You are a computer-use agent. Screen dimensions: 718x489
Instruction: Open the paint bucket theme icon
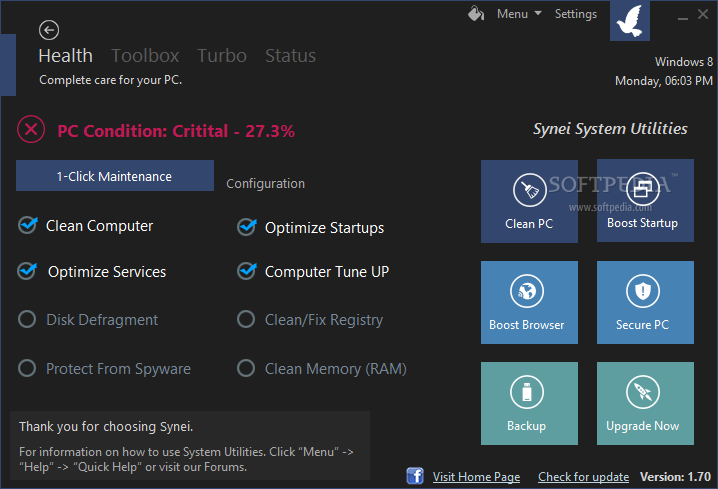click(476, 13)
